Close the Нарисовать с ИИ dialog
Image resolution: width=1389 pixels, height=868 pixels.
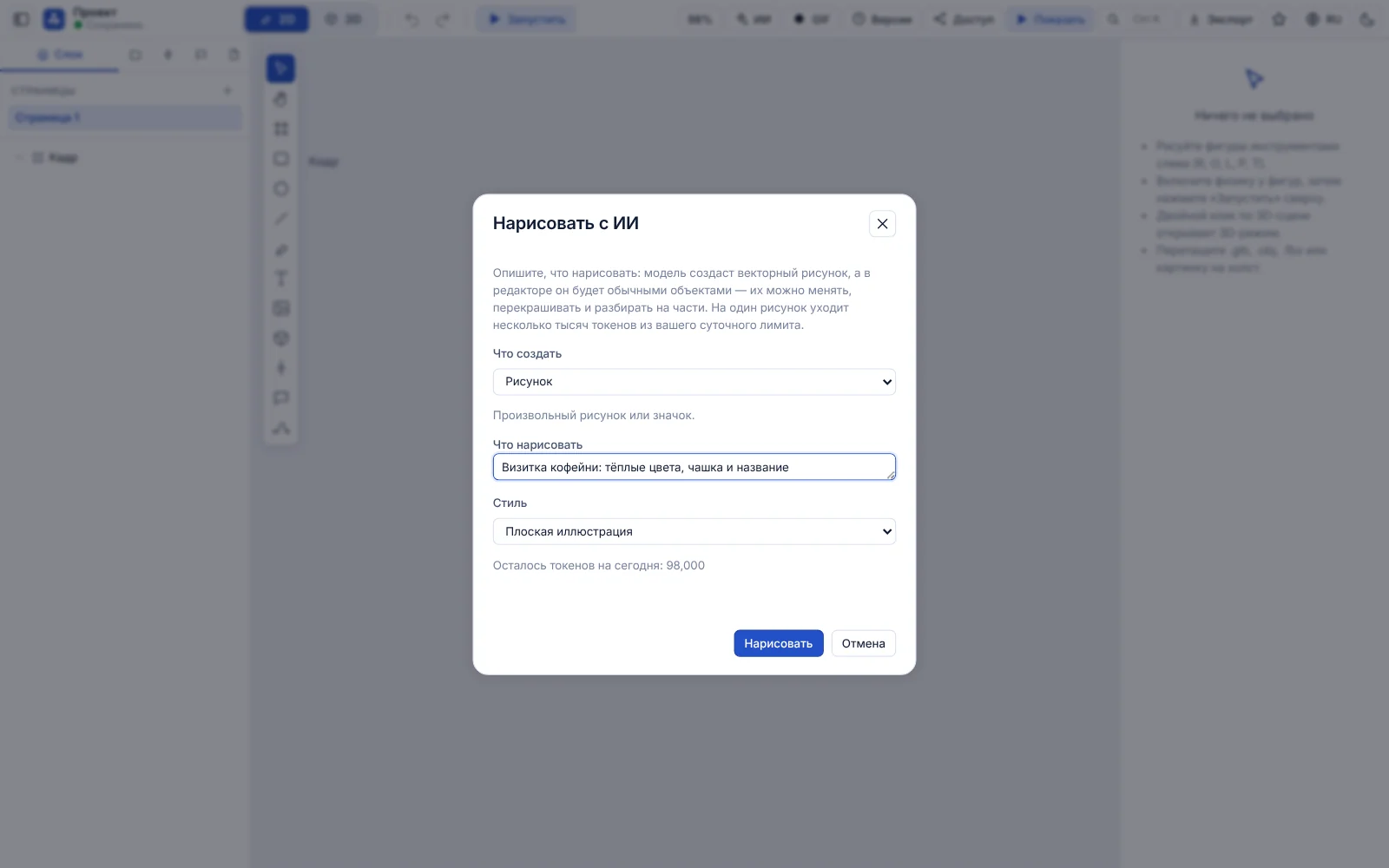point(882,224)
